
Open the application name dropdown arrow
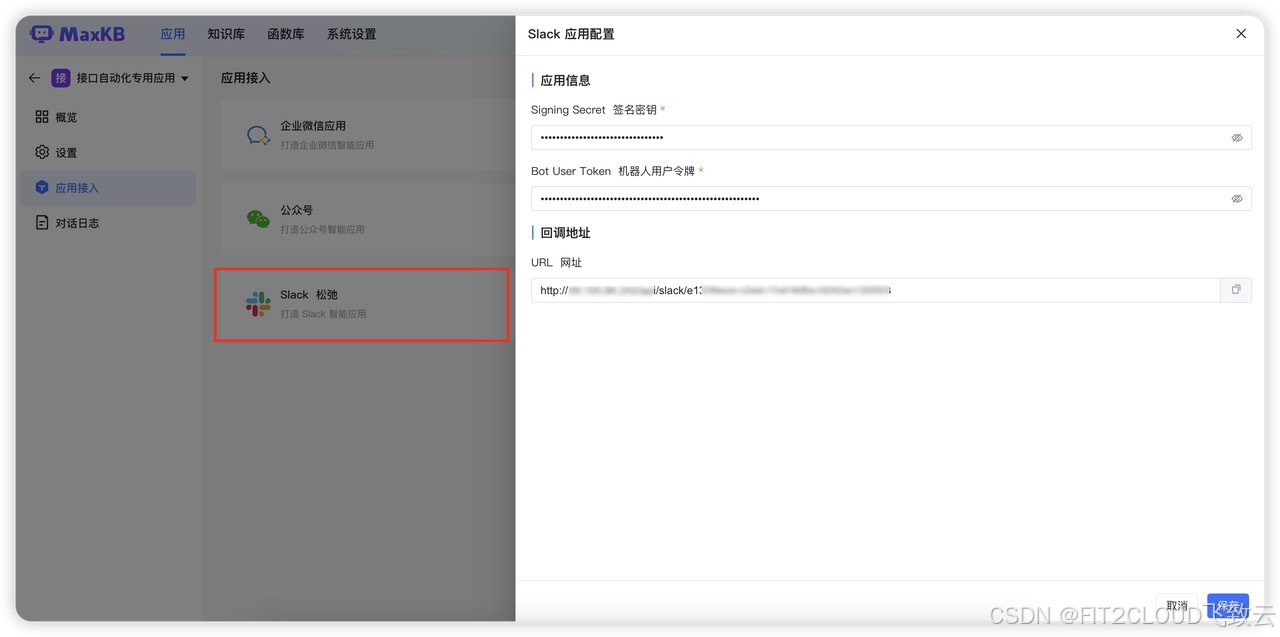click(x=185, y=78)
